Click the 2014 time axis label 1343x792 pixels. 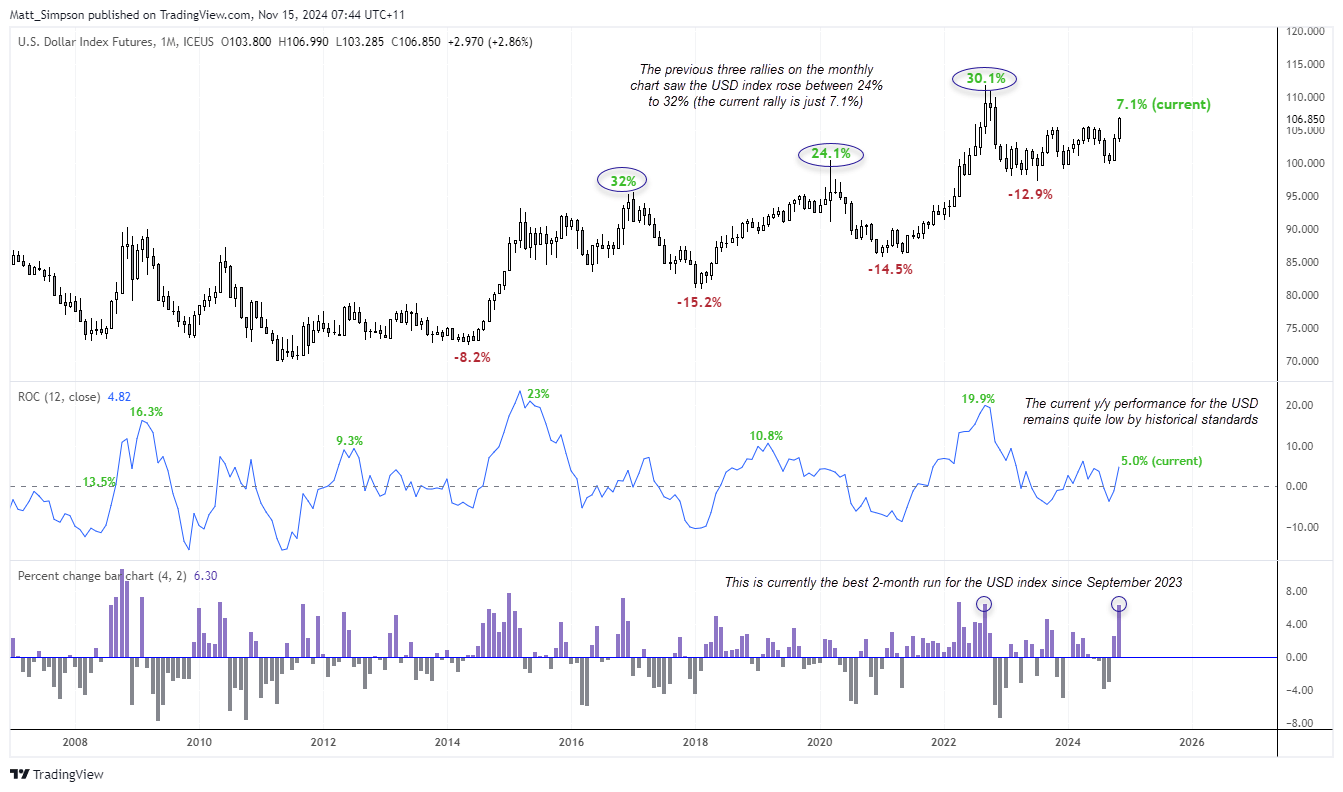[447, 743]
